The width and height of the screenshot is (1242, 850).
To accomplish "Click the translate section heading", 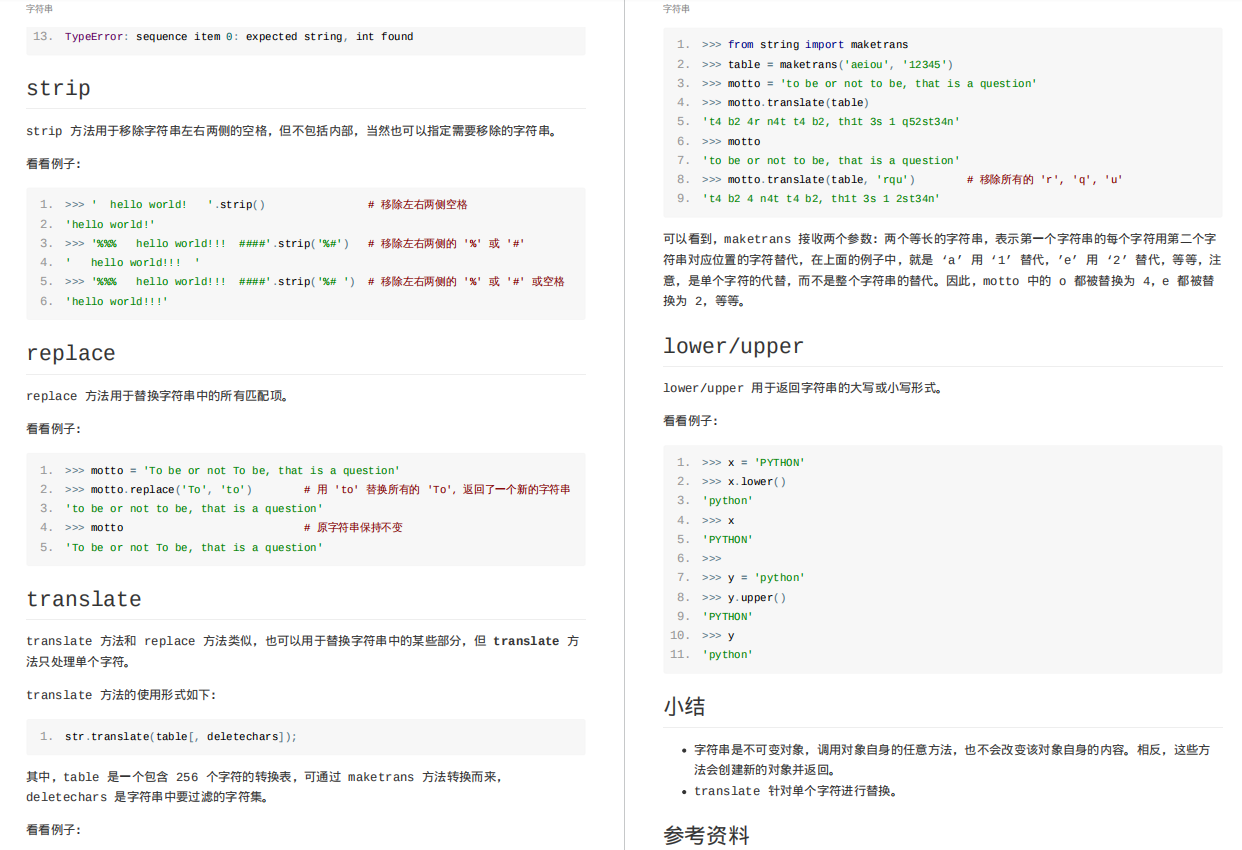I will pyautogui.click(x=84, y=599).
